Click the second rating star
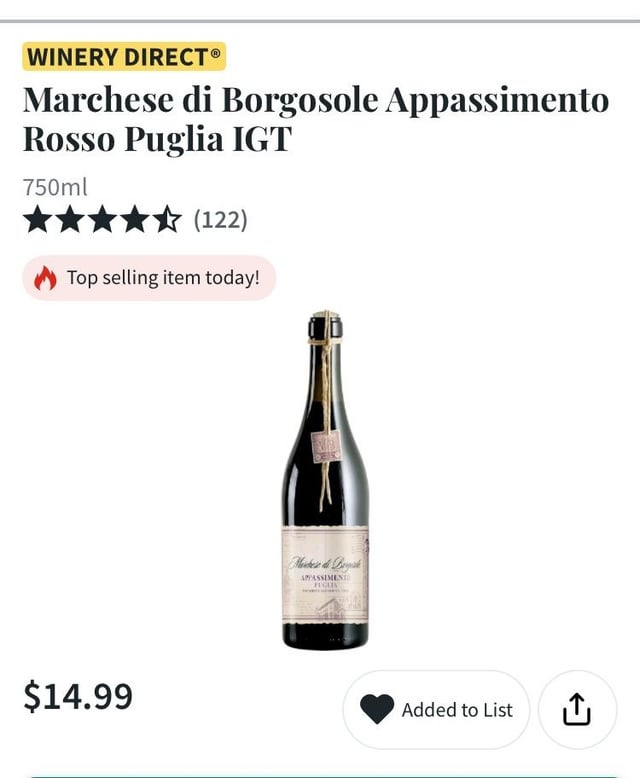 [x=70, y=219]
